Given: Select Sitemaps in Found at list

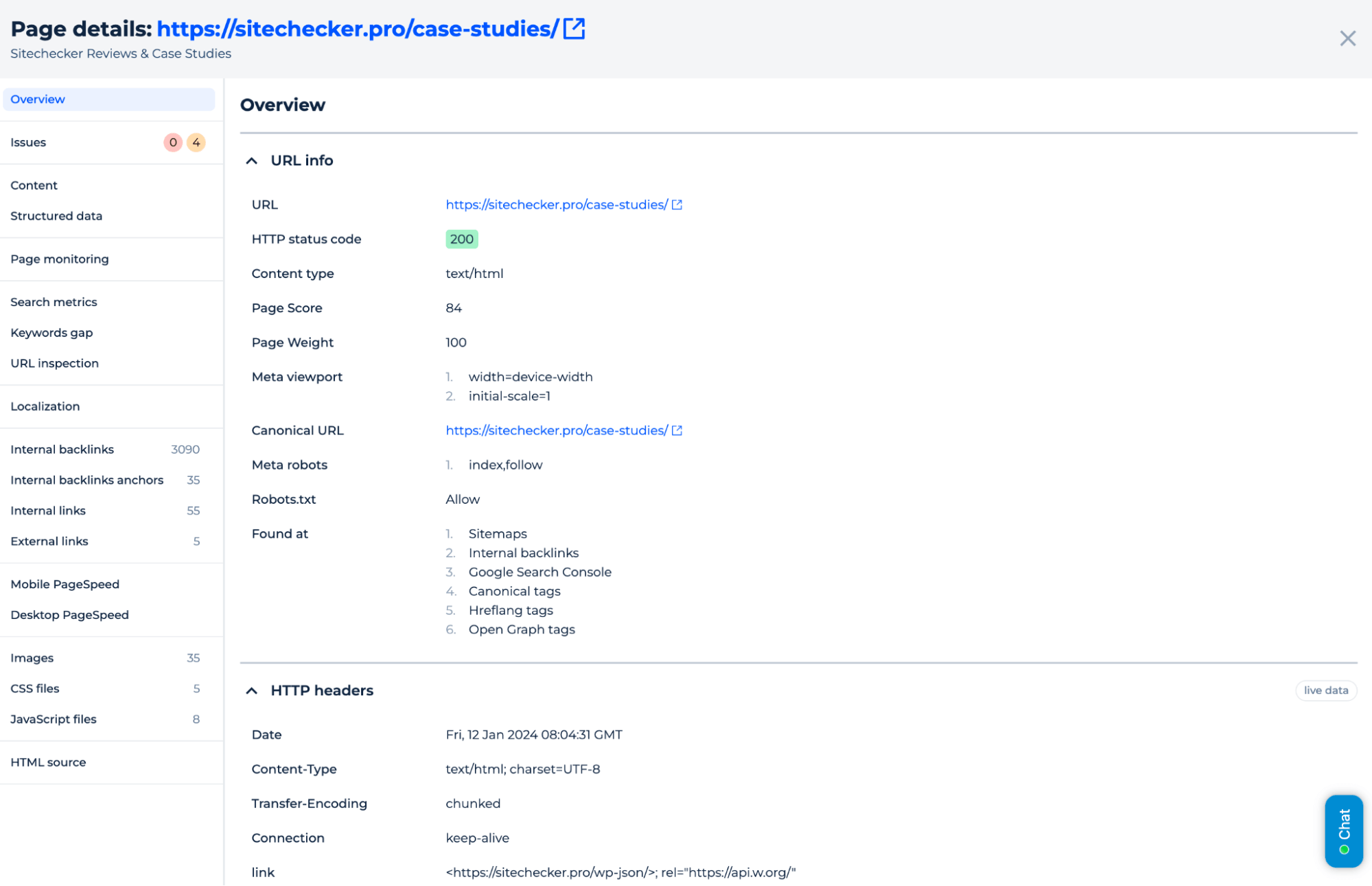Looking at the screenshot, I should [x=498, y=534].
